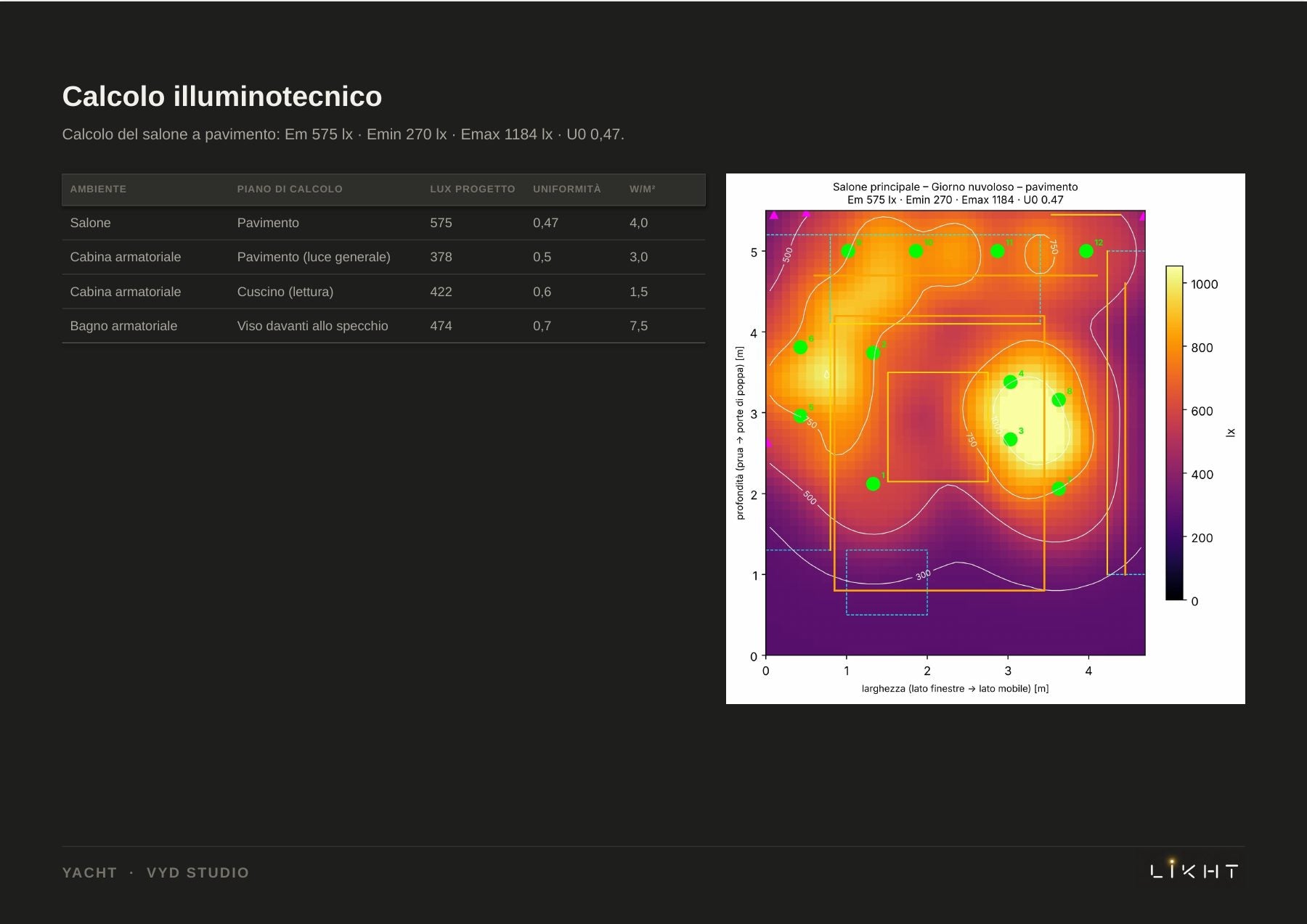This screenshot has width=1307, height=924.
Task: Click the x-axis label 'larghezza (lato finestre → lato mobile)'
Action: (x=955, y=688)
